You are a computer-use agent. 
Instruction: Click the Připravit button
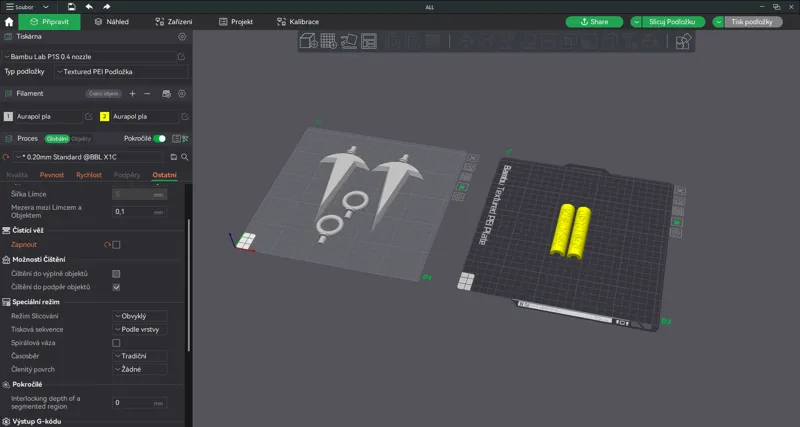[49, 22]
